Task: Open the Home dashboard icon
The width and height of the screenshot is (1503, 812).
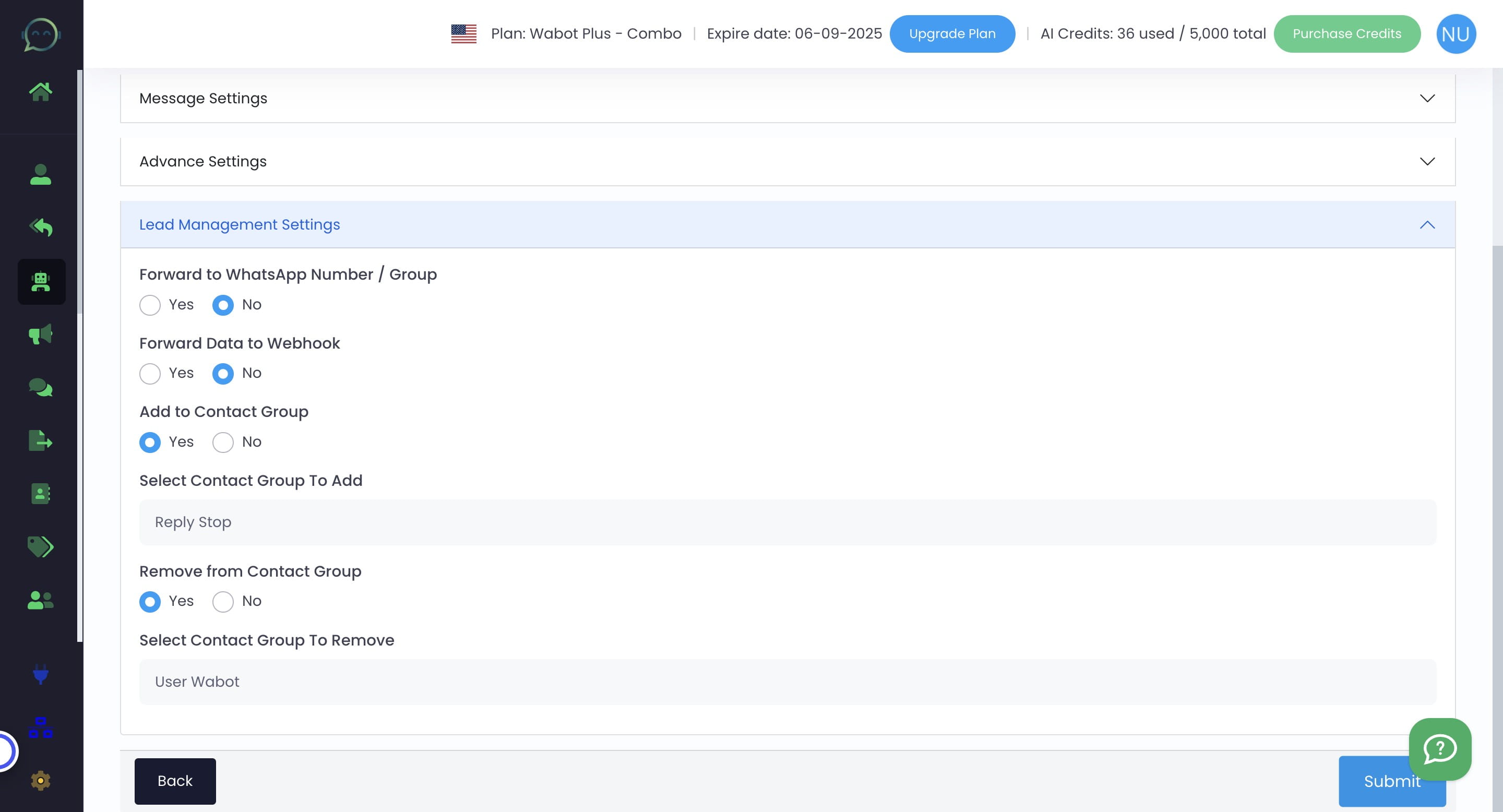Action: (41, 90)
